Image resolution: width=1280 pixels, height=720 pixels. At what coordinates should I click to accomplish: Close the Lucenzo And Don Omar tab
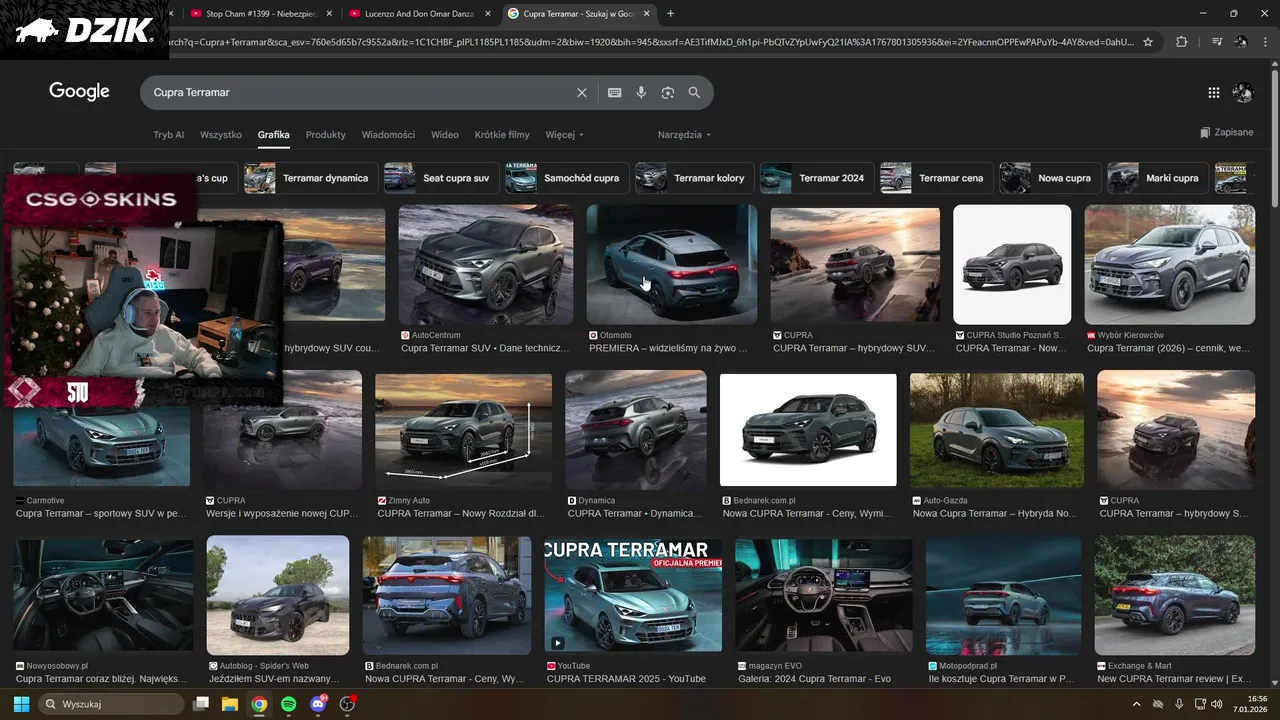[487, 14]
